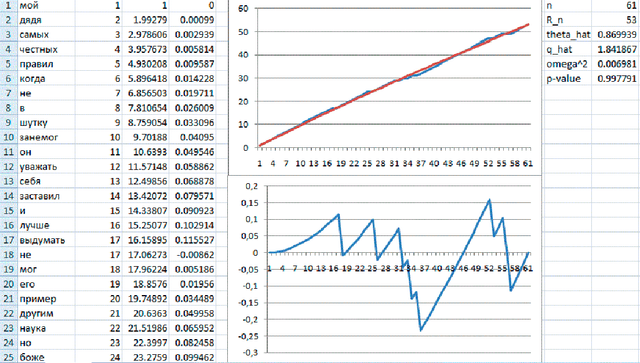Select row header 10
The height and width of the screenshot is (363, 640).
(x=9, y=137)
